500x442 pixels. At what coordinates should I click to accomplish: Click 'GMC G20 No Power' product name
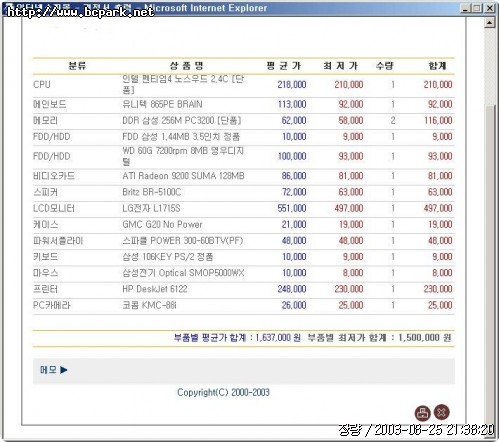pos(162,224)
